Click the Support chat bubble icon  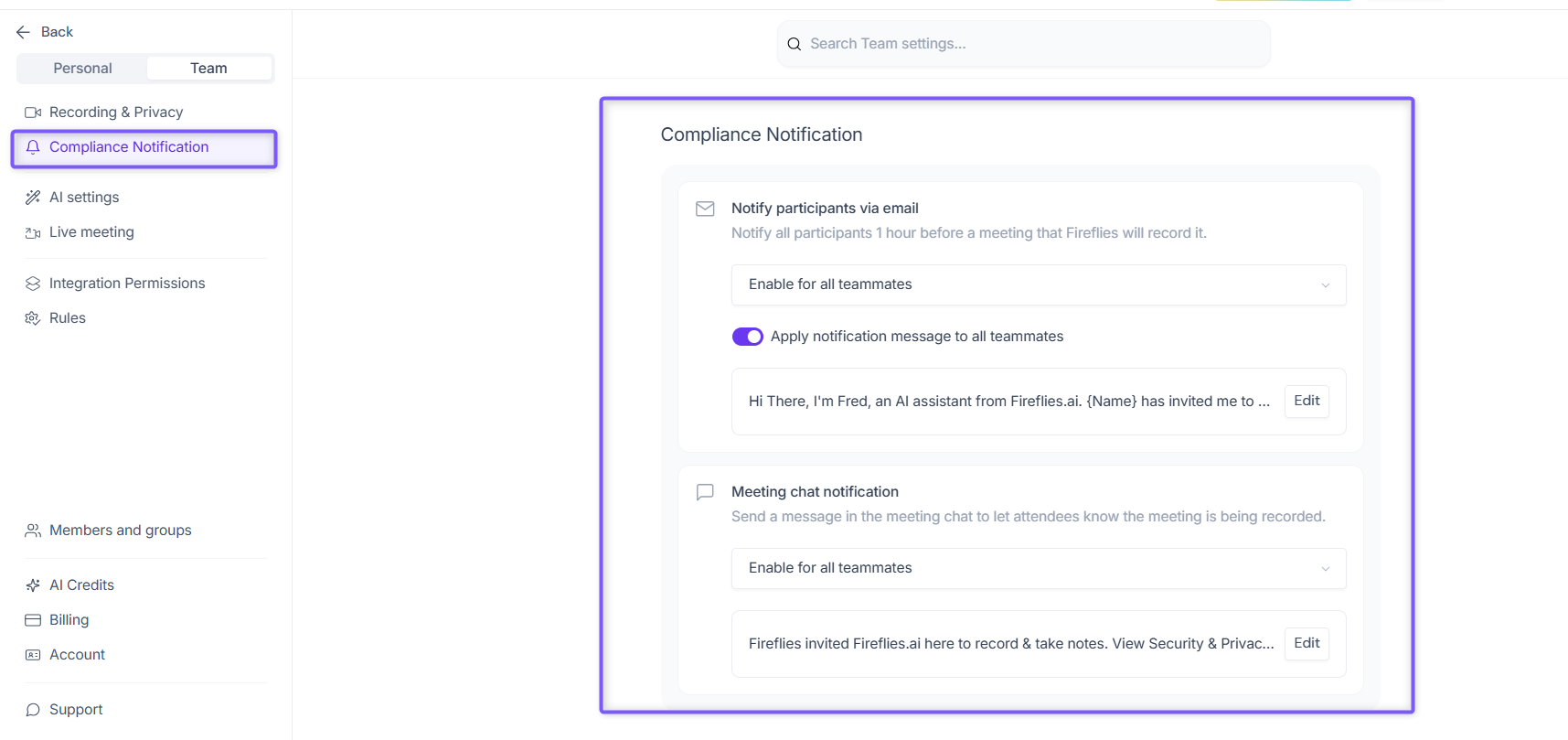[33, 710]
